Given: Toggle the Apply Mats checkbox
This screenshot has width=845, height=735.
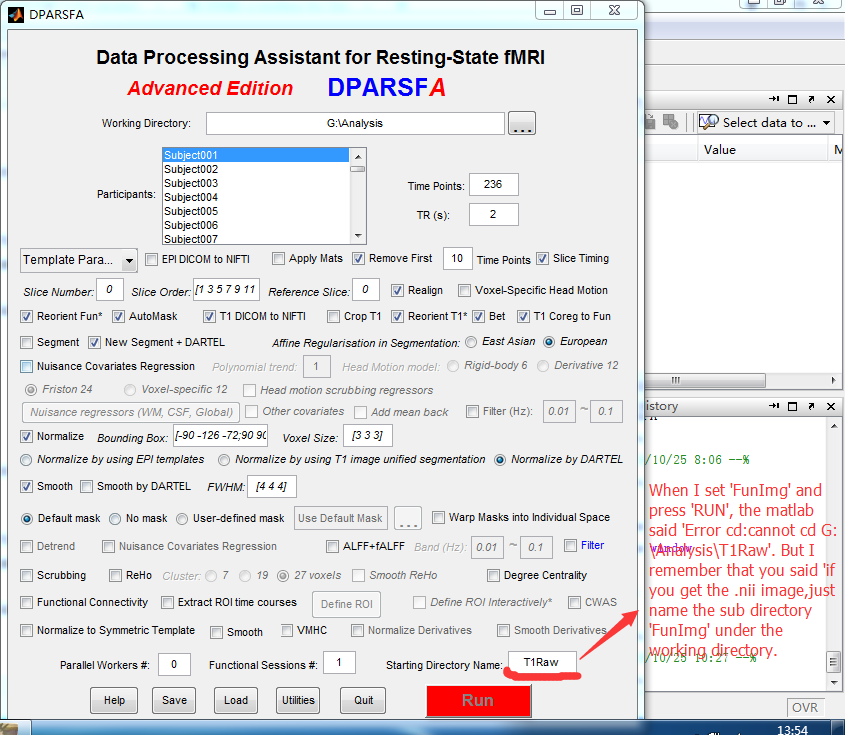Looking at the screenshot, I should point(279,259).
